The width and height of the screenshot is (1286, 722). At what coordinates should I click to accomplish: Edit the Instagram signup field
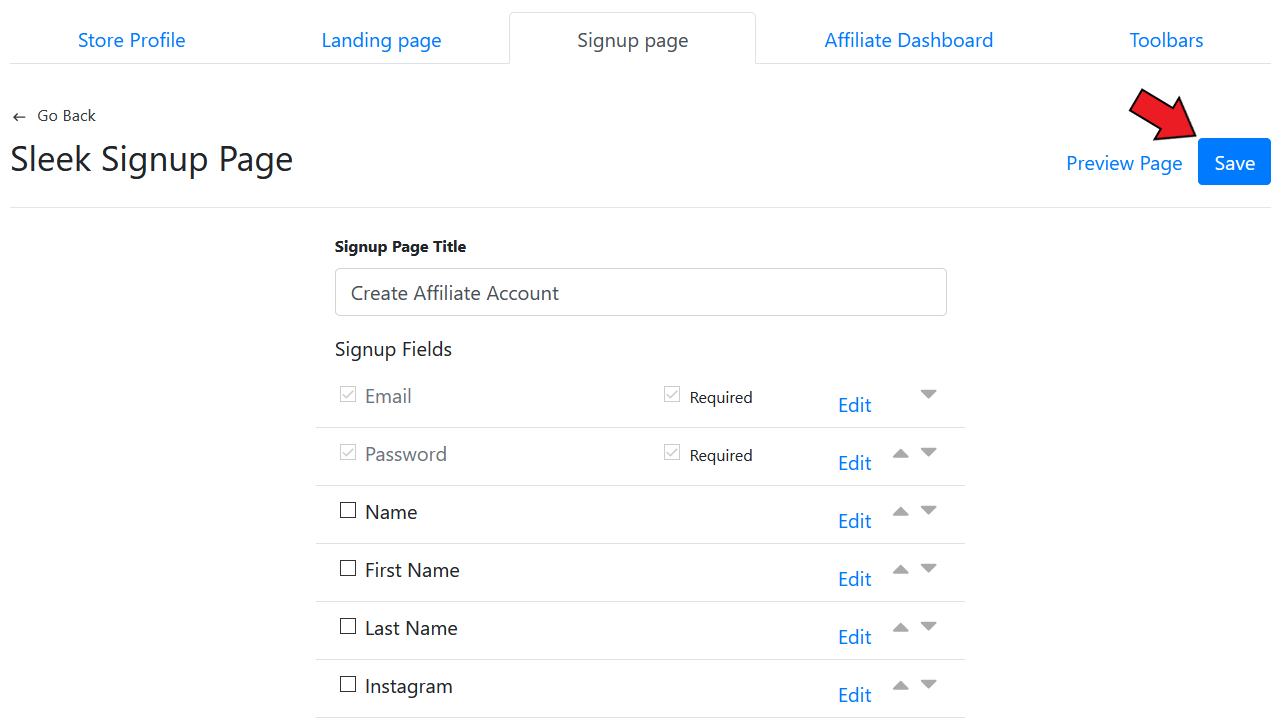[854, 695]
